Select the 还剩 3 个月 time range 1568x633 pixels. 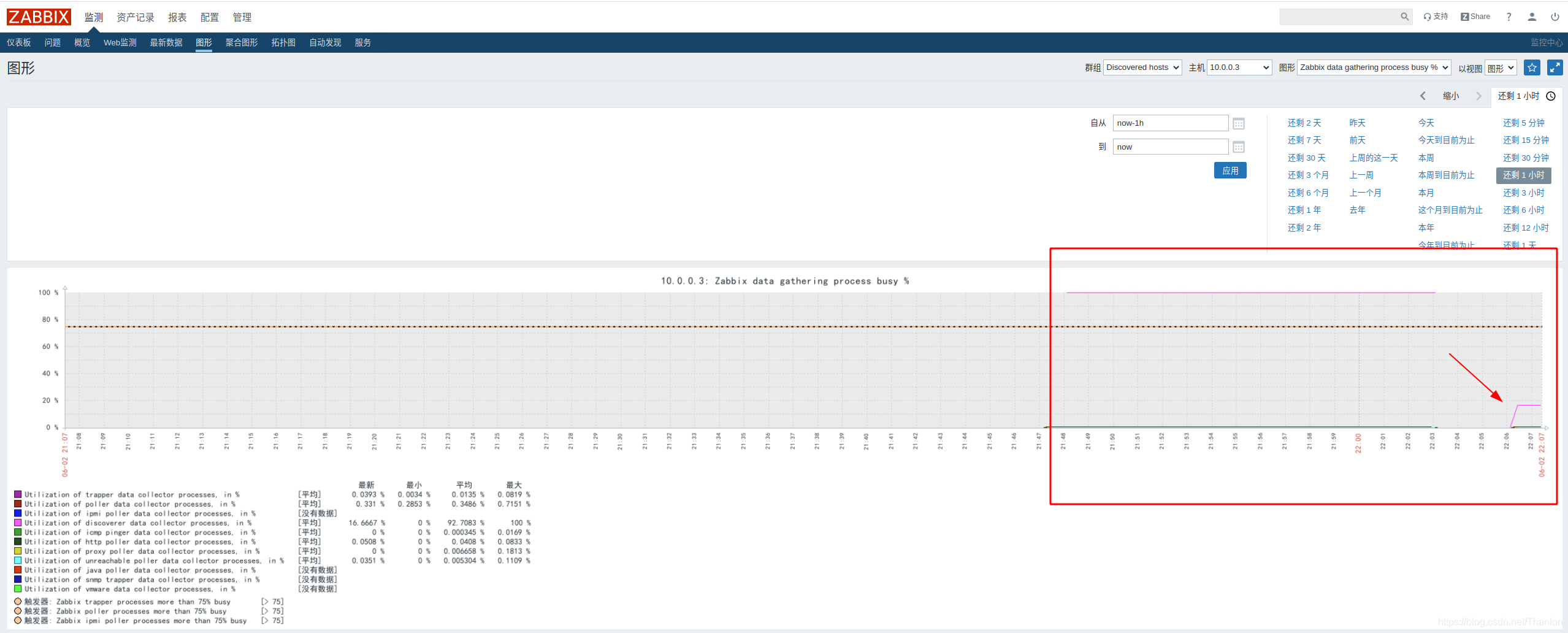coord(1308,175)
